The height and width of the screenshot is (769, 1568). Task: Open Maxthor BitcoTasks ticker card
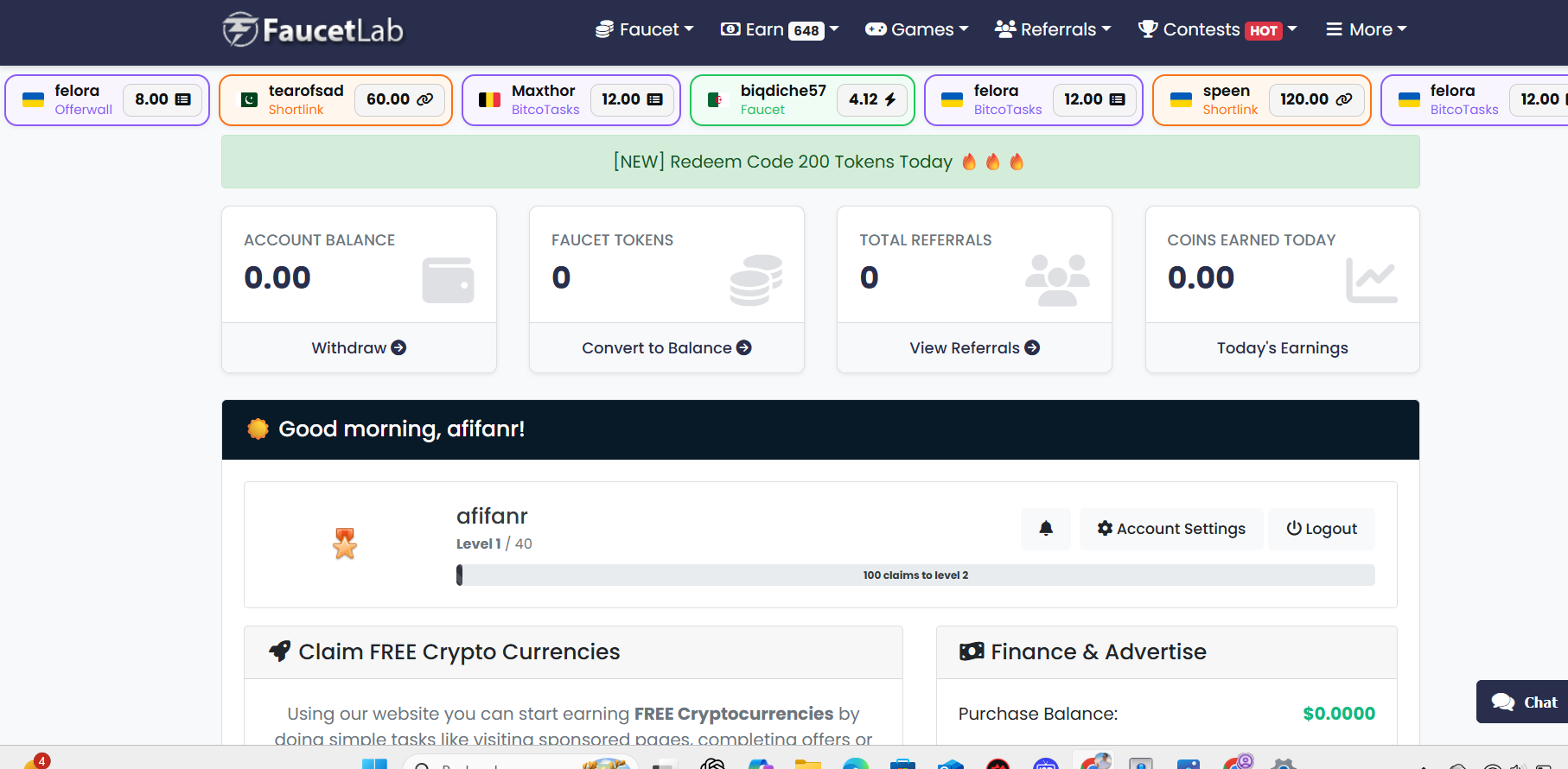tap(571, 100)
